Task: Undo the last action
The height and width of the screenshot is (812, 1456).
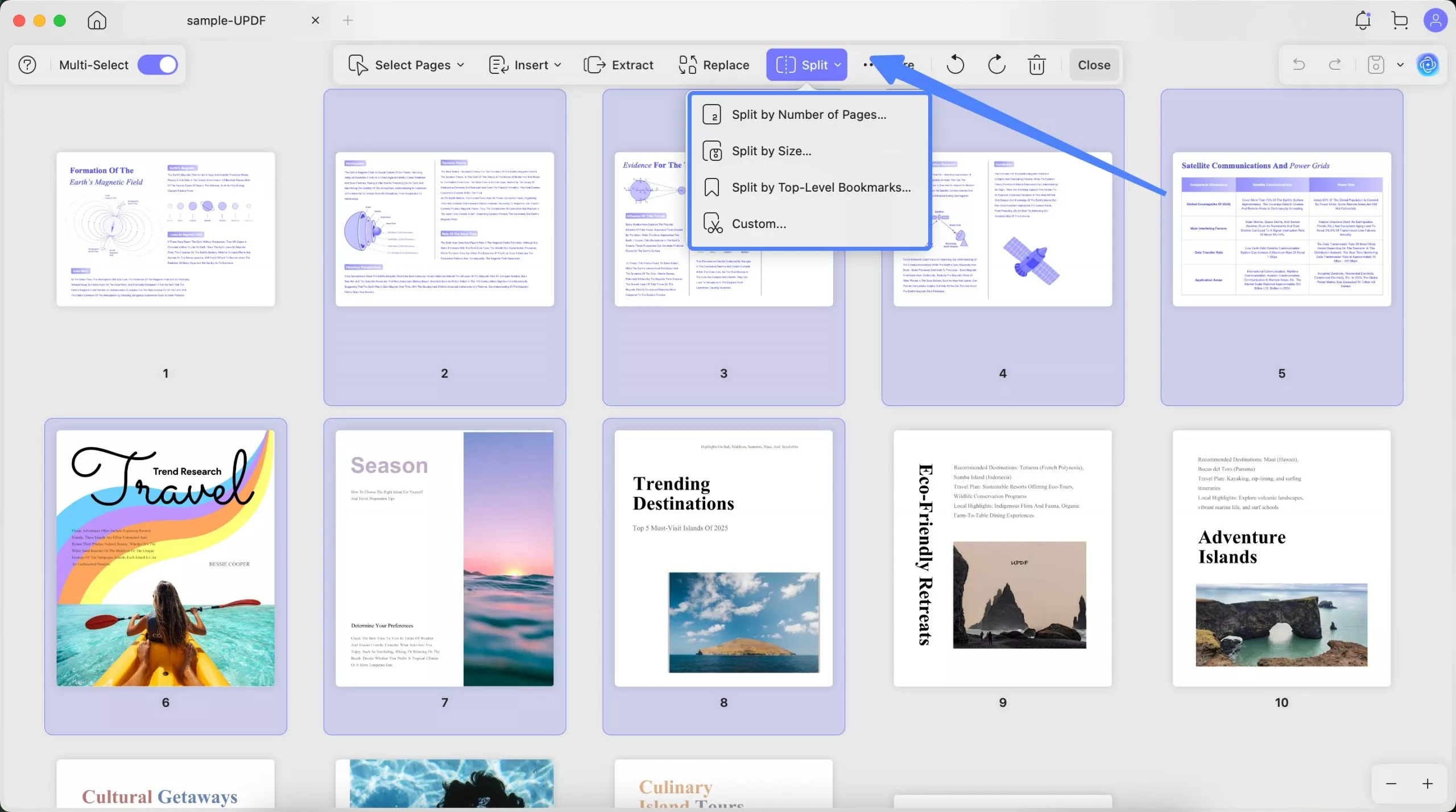Action: pyautogui.click(x=1299, y=65)
